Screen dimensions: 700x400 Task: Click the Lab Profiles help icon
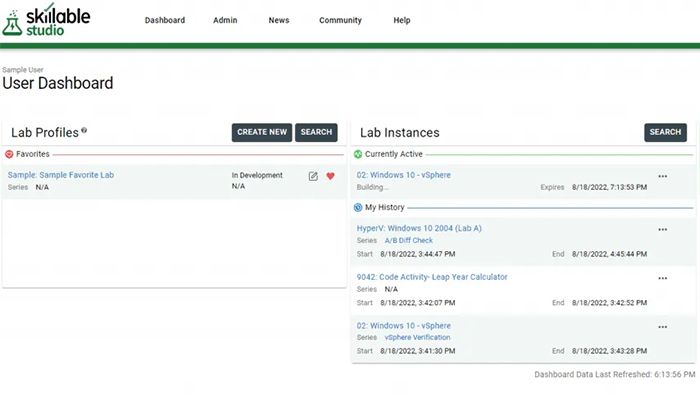pyautogui.click(x=84, y=130)
